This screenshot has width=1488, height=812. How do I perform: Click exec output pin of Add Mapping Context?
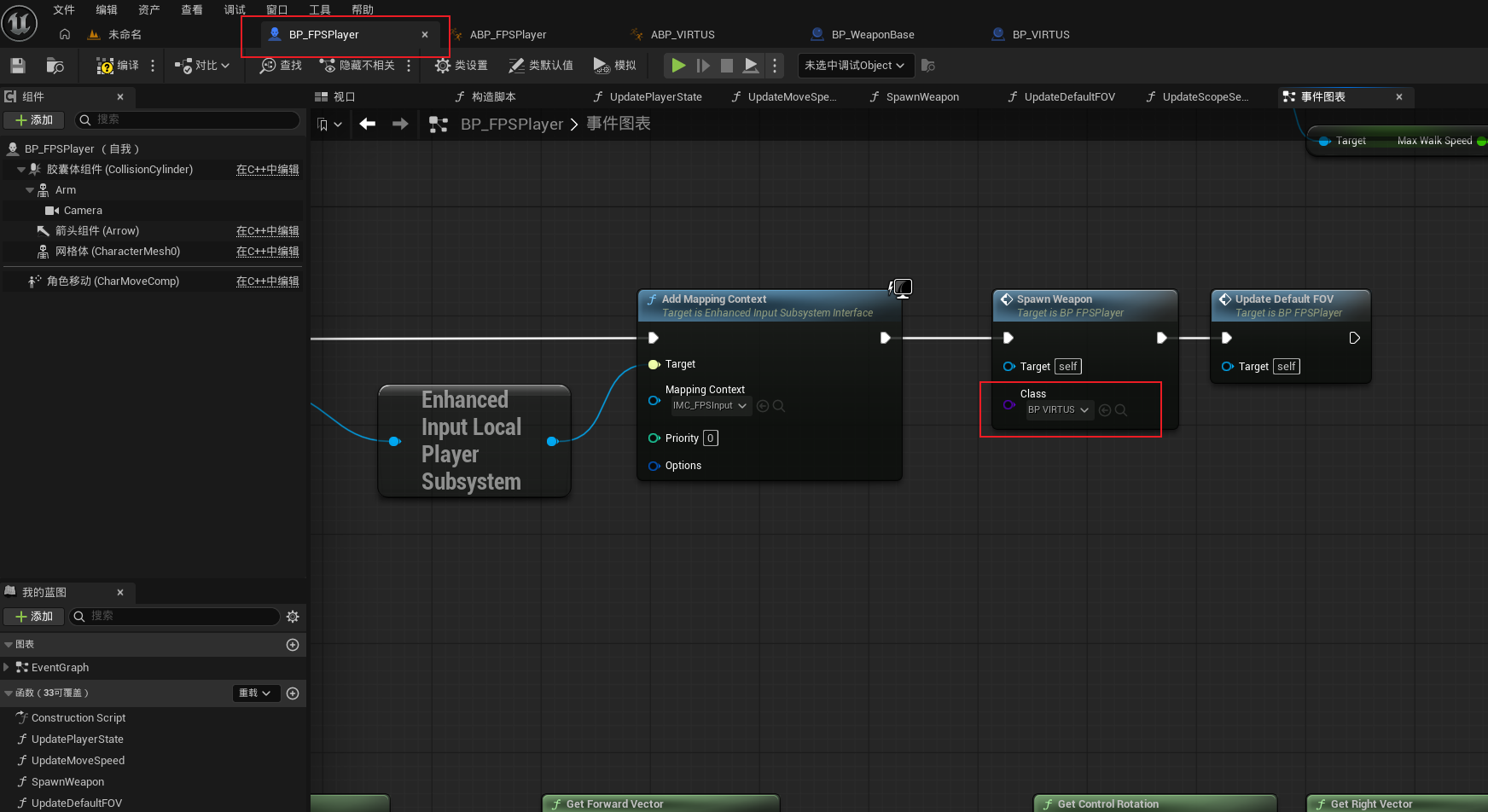click(x=886, y=338)
